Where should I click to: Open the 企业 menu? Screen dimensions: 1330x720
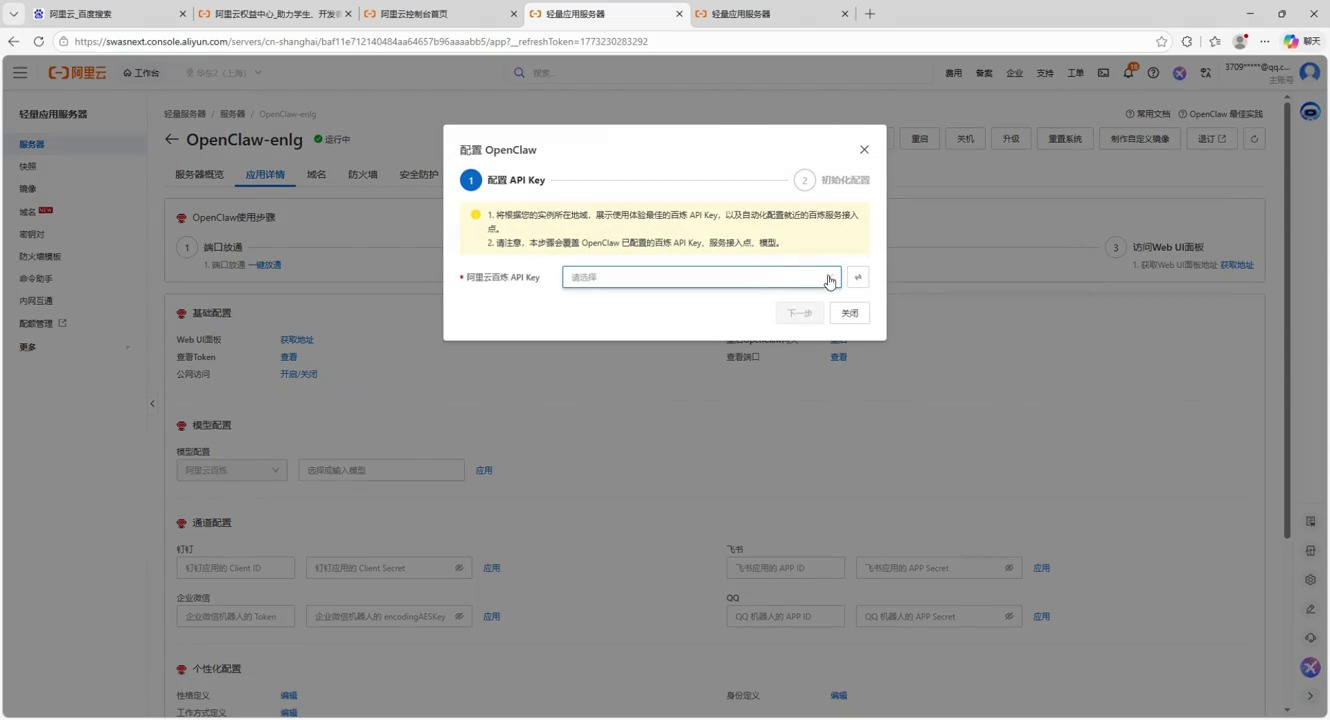tap(1014, 73)
